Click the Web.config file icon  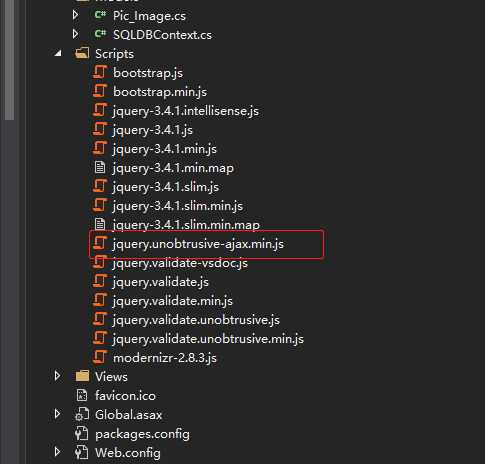click(x=82, y=452)
